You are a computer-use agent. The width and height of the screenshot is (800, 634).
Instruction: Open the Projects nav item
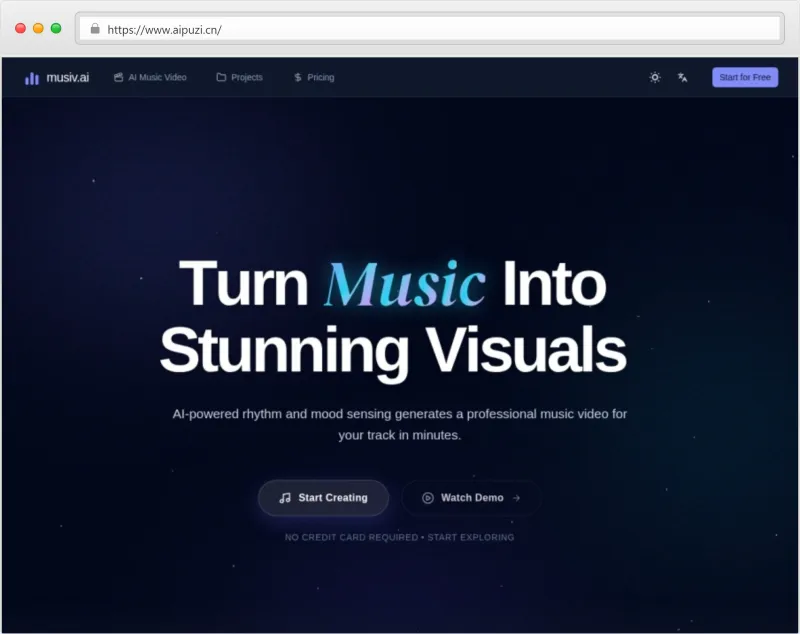coord(246,76)
